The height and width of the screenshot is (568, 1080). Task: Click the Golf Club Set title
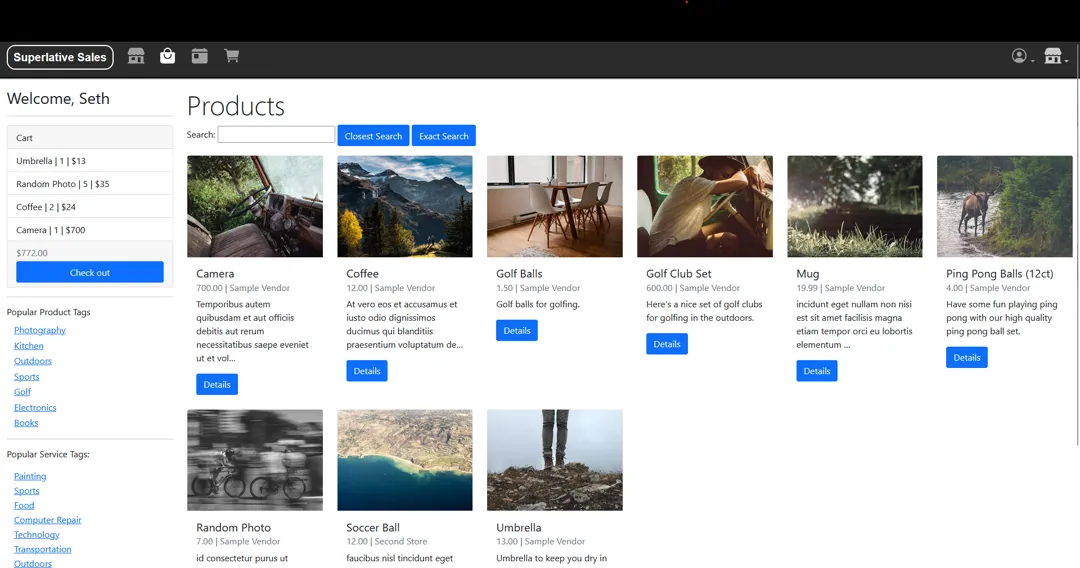coord(678,273)
